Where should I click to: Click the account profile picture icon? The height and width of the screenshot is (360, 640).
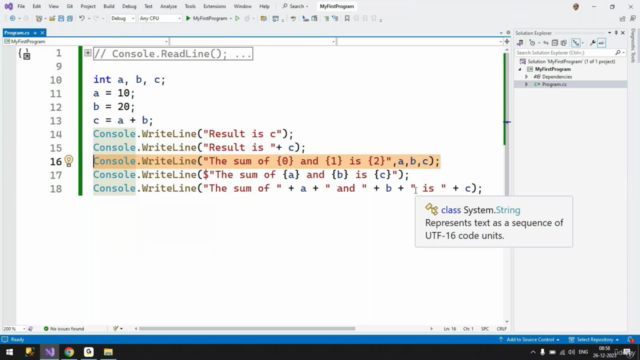(576, 7)
